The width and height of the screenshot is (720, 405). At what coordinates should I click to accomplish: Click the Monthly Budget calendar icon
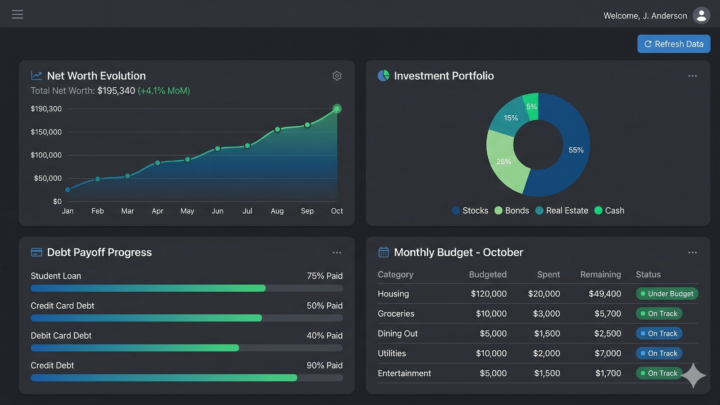383,253
